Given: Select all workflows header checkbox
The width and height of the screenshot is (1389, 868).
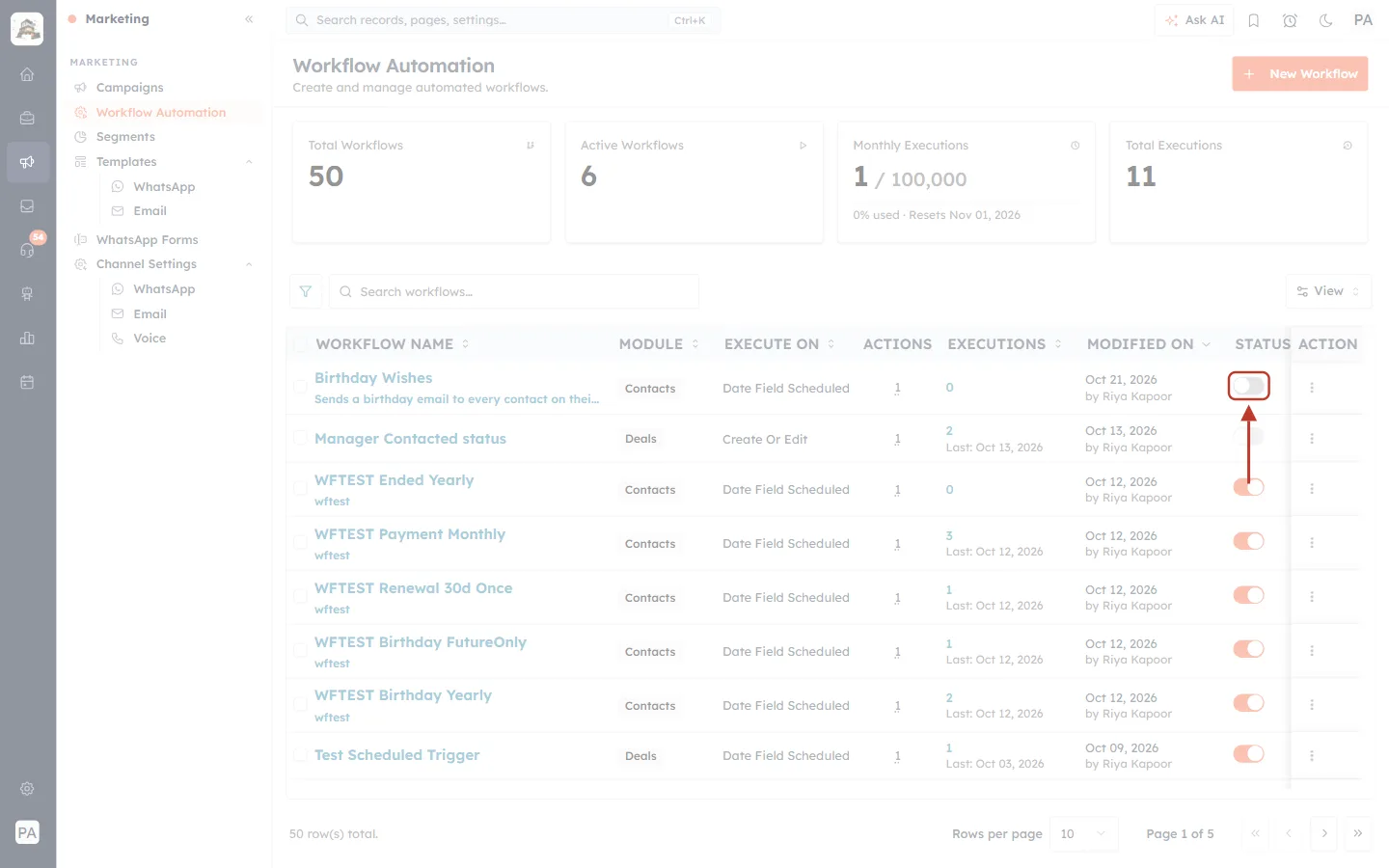Looking at the screenshot, I should click(300, 344).
